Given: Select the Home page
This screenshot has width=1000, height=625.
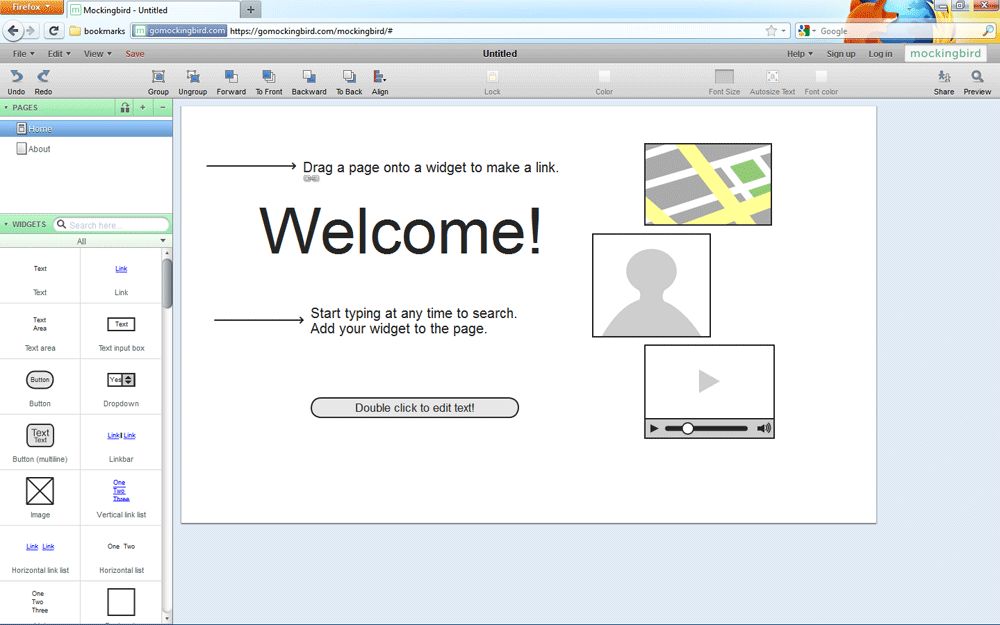Looking at the screenshot, I should click(x=86, y=129).
